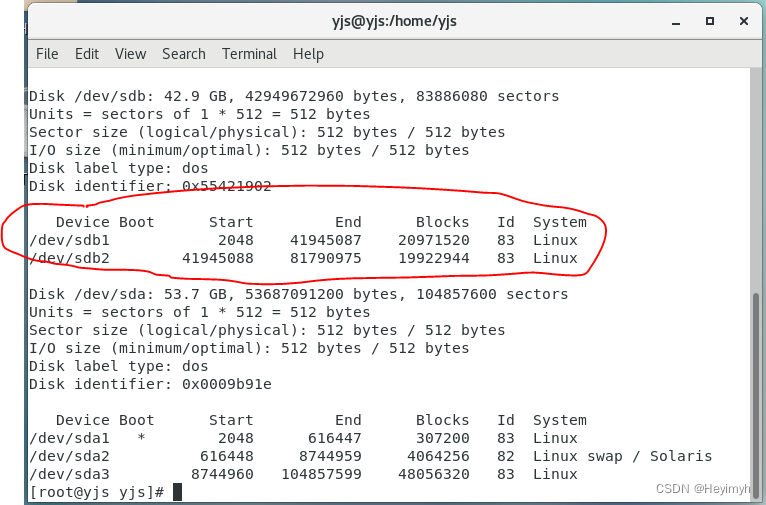The image size is (766, 505).
Task: Click the /dev/sda2 device name
Action: 69,456
